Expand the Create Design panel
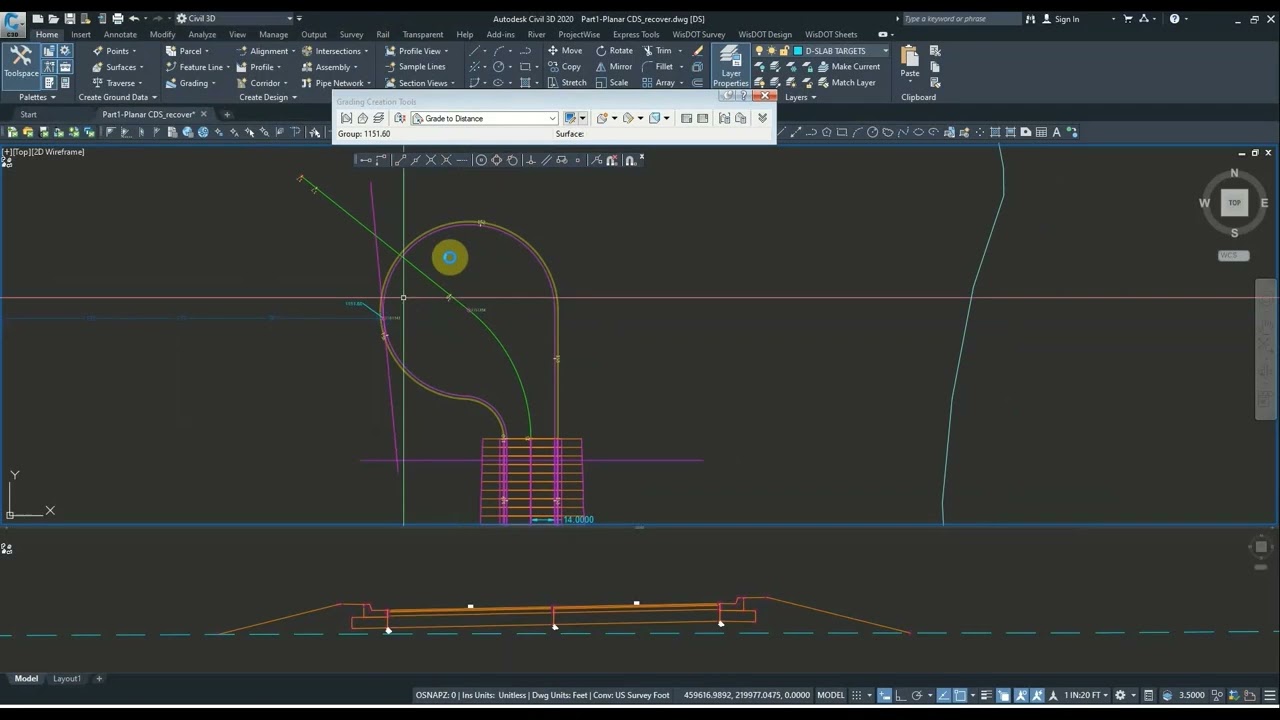 pos(268,97)
